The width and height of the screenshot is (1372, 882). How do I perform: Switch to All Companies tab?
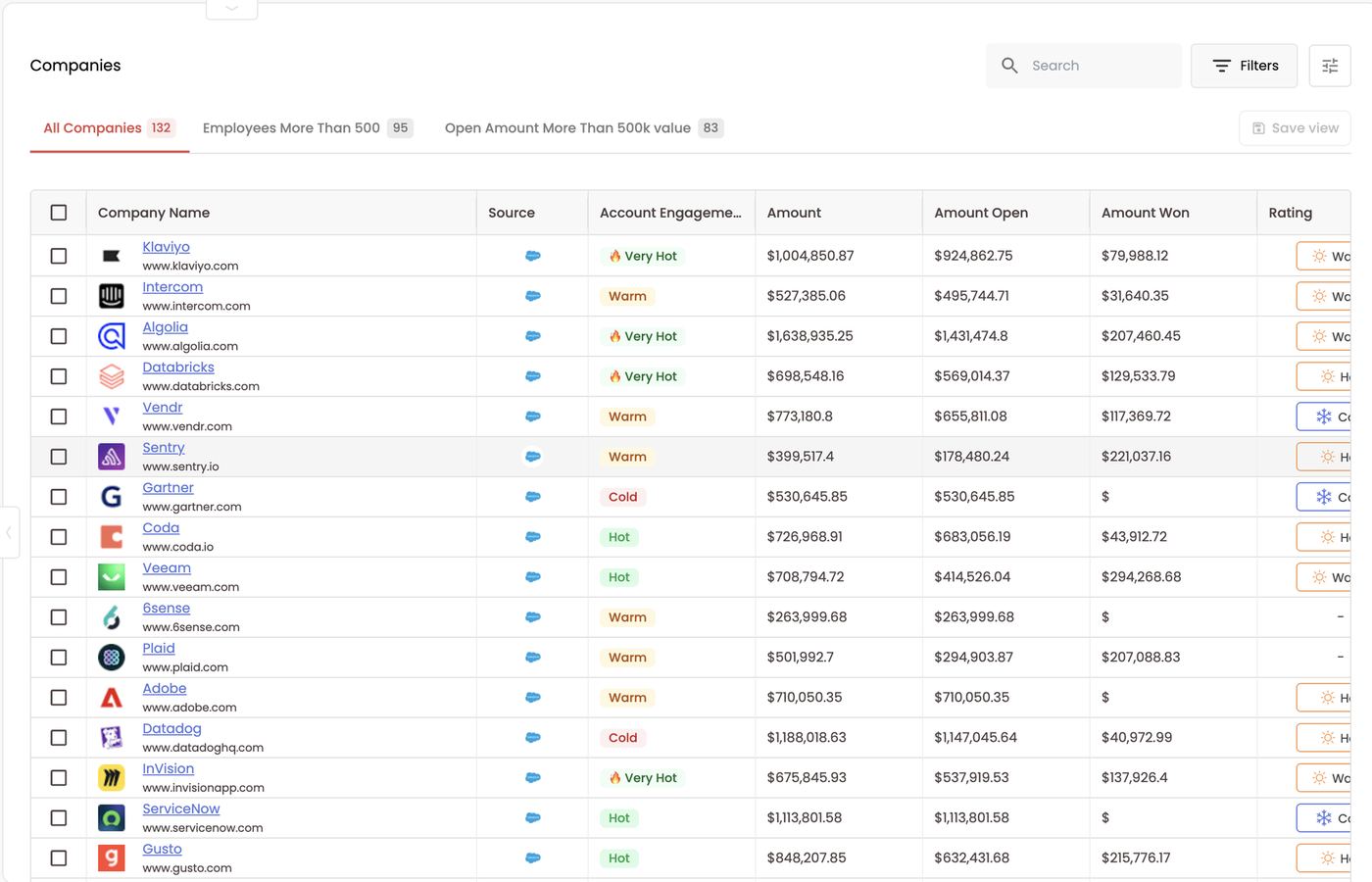(109, 128)
